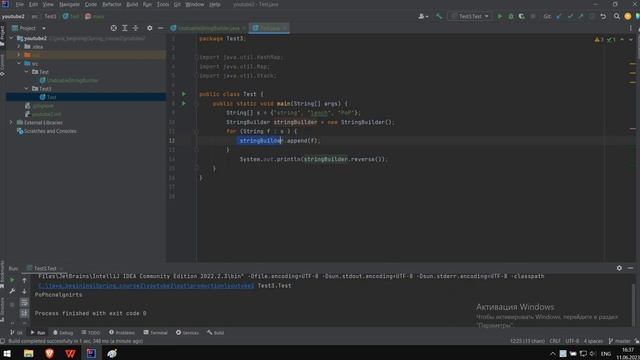The height and width of the screenshot is (360, 640).
Task: Run with Coverage icon in toolbar
Action: point(521,16)
